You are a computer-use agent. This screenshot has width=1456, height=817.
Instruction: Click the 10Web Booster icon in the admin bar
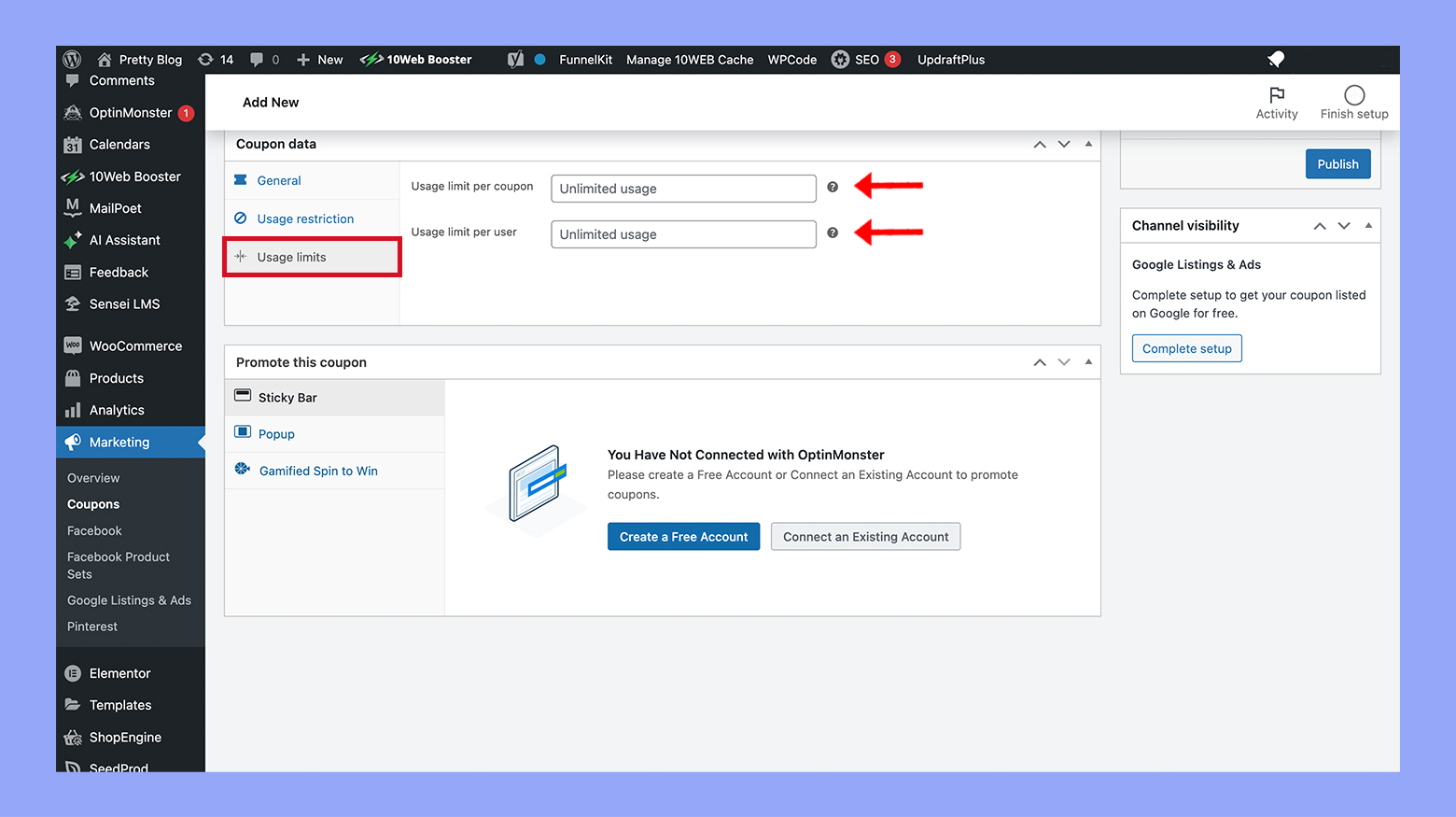(372, 59)
